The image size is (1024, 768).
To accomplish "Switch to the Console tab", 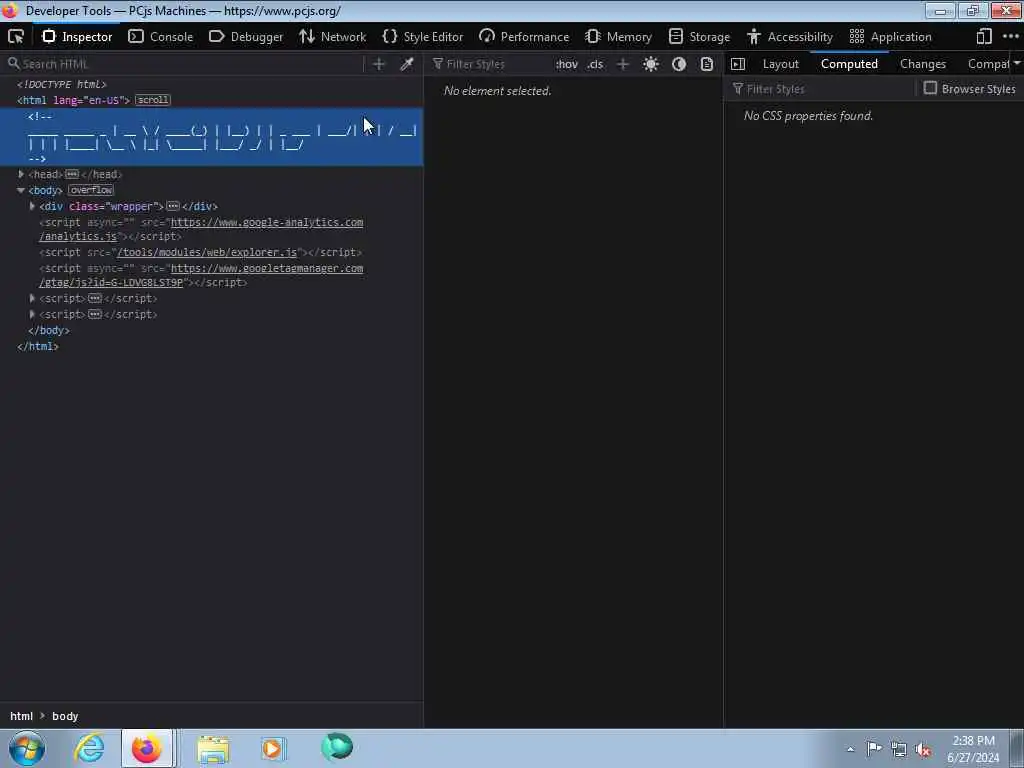I will tap(161, 37).
